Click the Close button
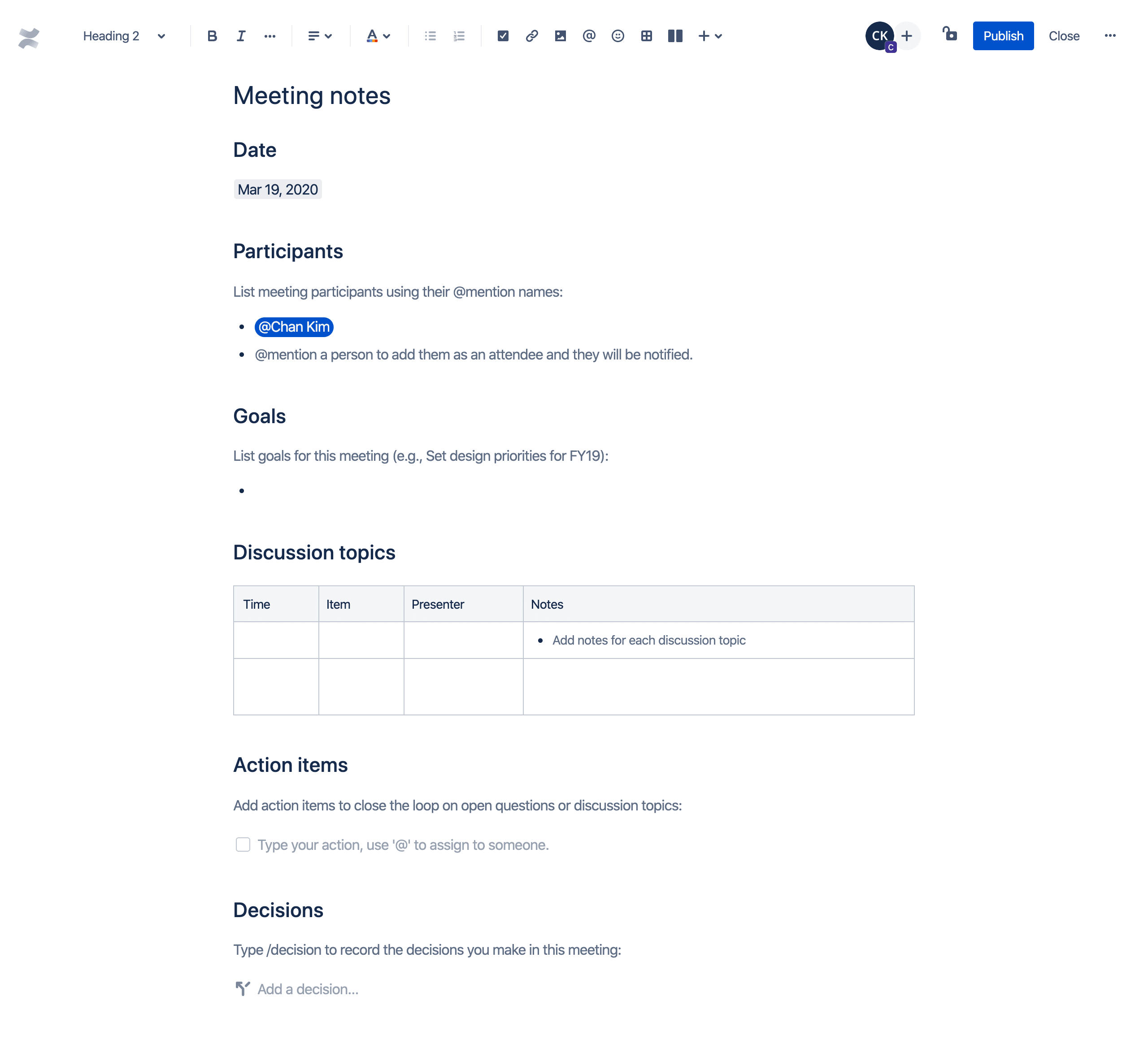 [1064, 36]
